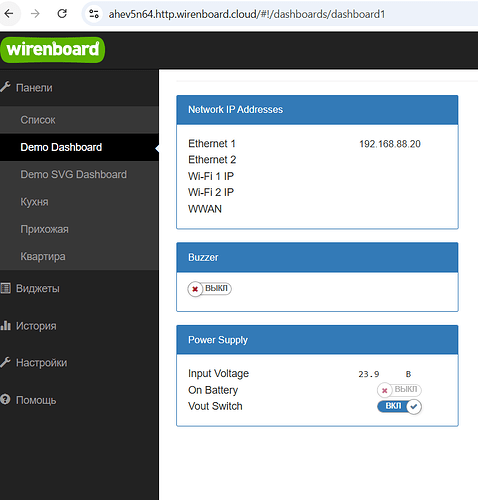This screenshot has width=478, height=500.
Task: Toggle the Buzzer switch on
Action: tap(209, 289)
